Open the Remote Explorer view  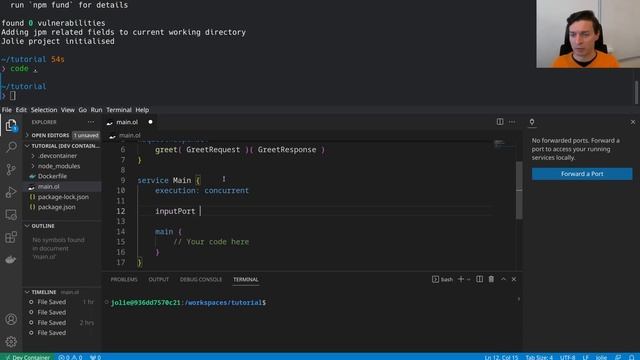pos(11,215)
